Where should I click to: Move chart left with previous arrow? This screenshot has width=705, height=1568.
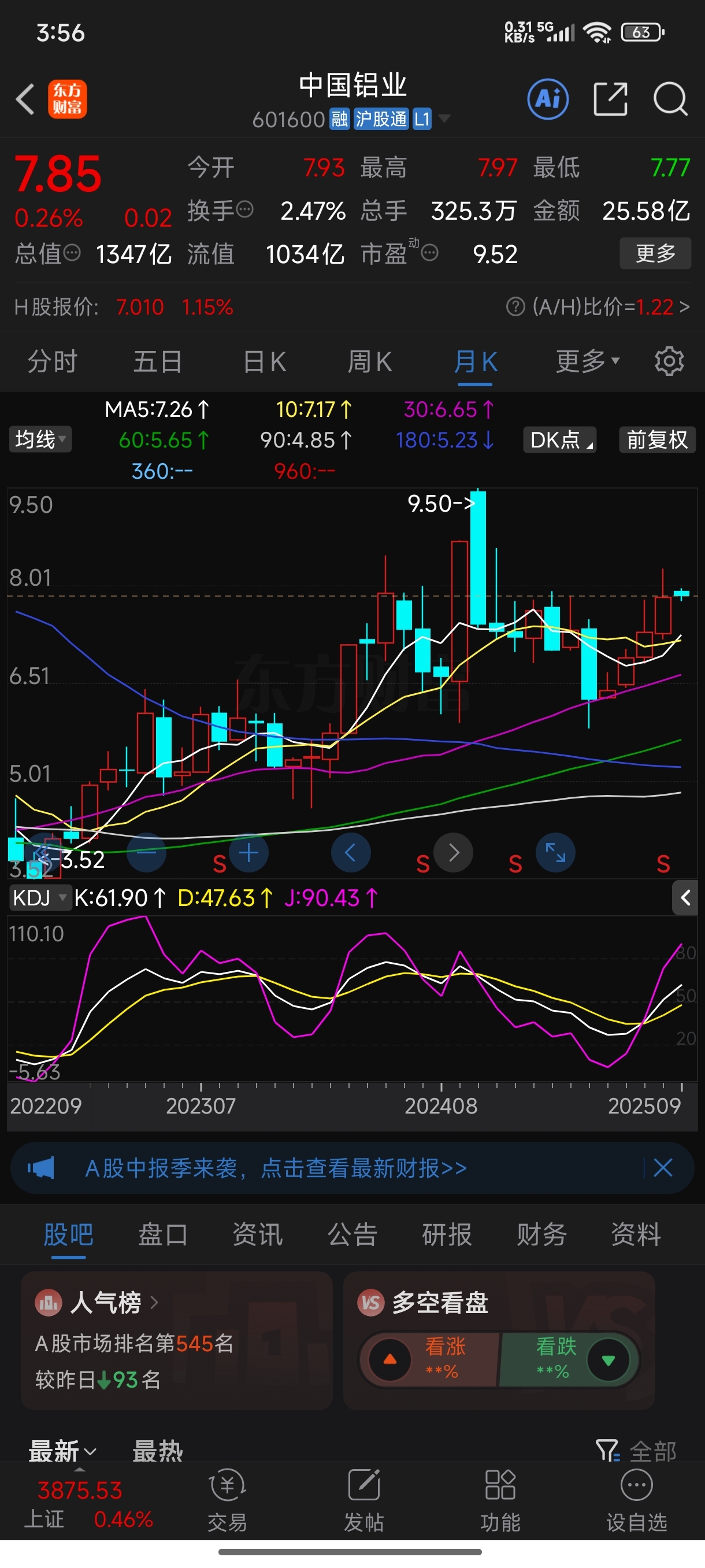351,853
